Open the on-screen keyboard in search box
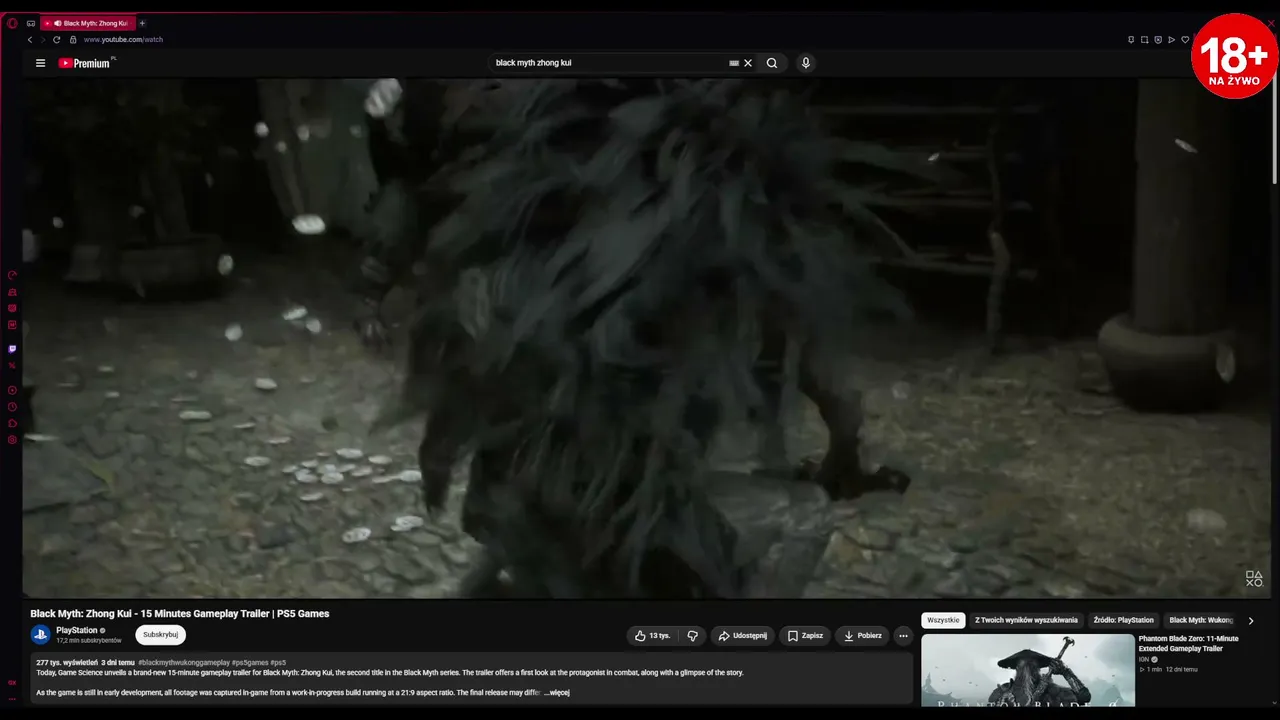The width and height of the screenshot is (1280, 720). [734, 63]
